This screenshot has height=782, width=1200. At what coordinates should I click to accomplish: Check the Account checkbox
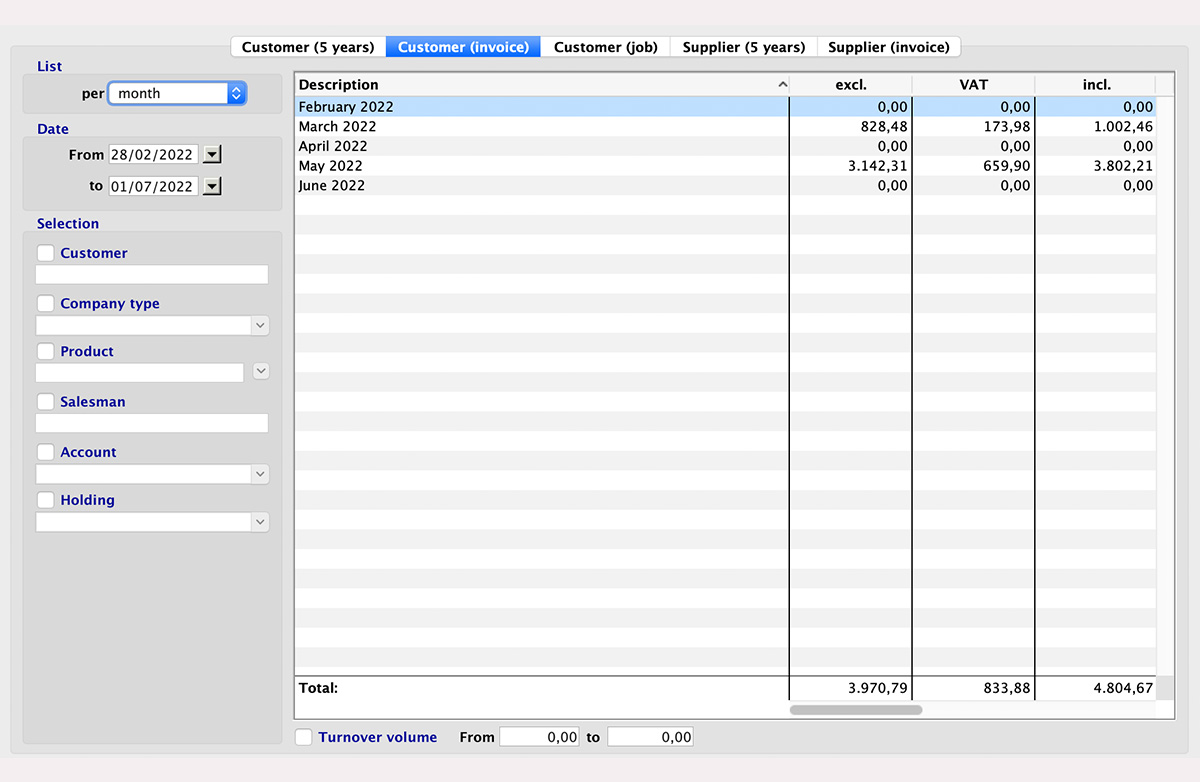tap(46, 453)
